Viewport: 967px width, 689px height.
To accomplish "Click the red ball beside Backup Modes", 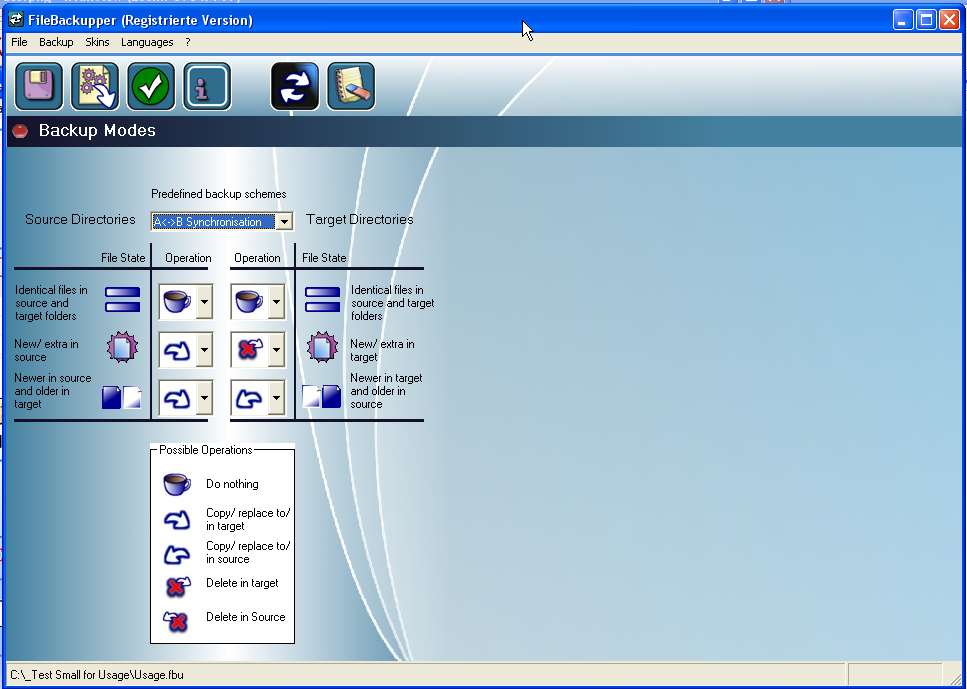I will pyautogui.click(x=20, y=131).
